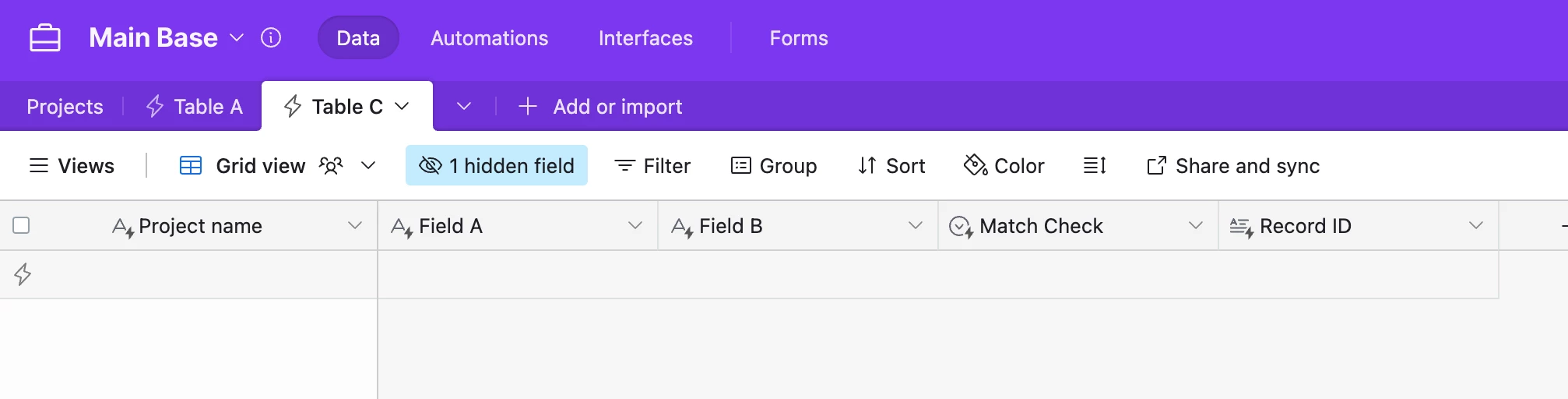Click the Views hamburger menu icon
1568x399 pixels.
(x=39, y=165)
